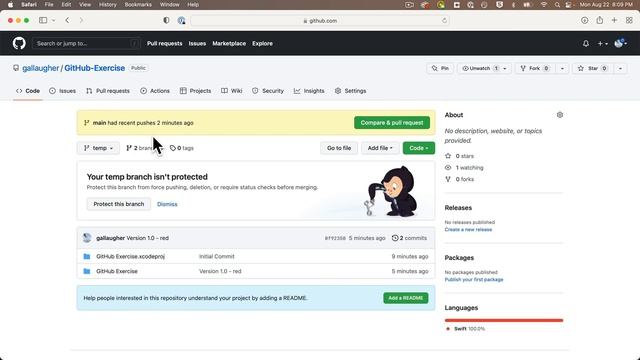Click Go to file button
The image size is (640, 360).
(339, 148)
